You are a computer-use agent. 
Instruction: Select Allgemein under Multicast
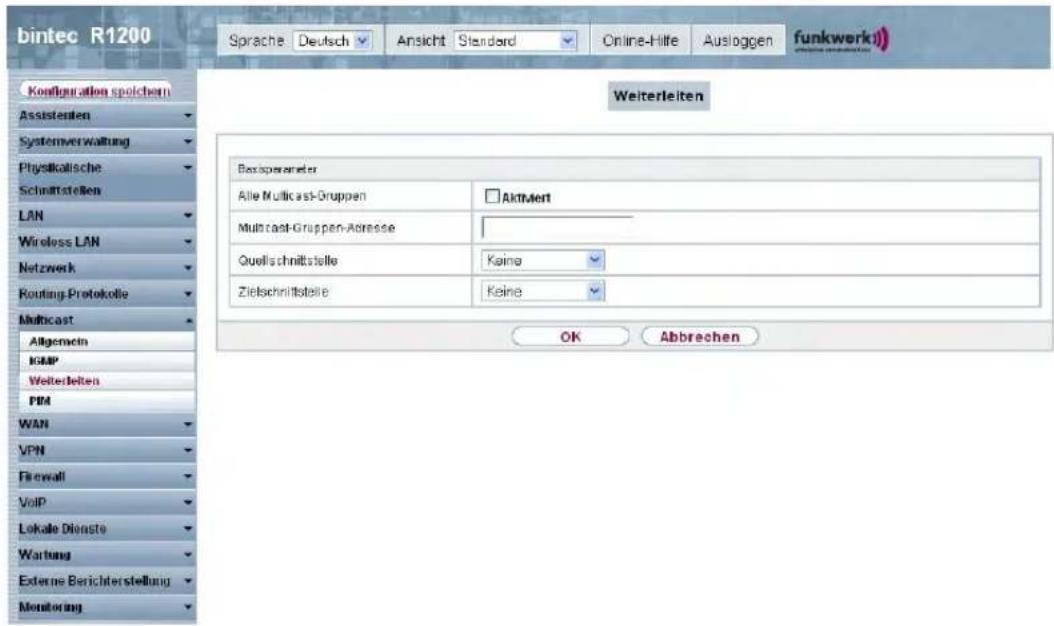106,342
